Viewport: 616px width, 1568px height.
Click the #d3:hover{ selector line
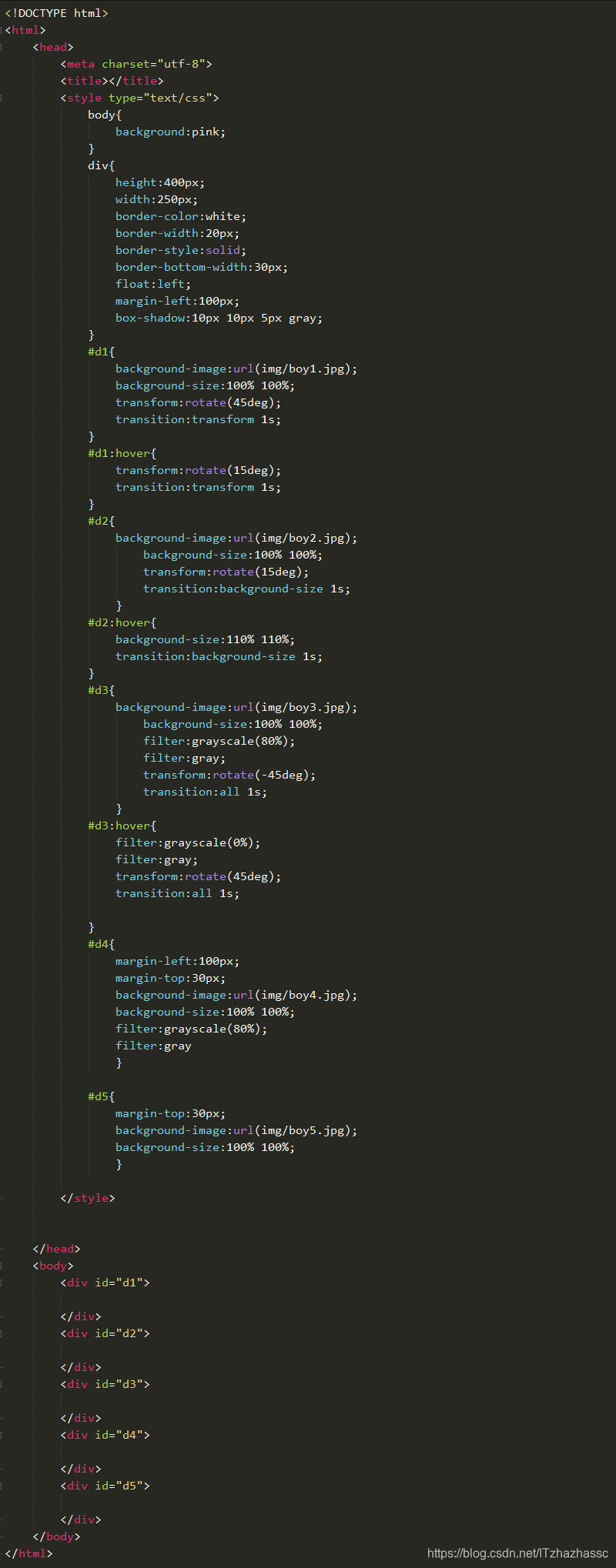122,826
